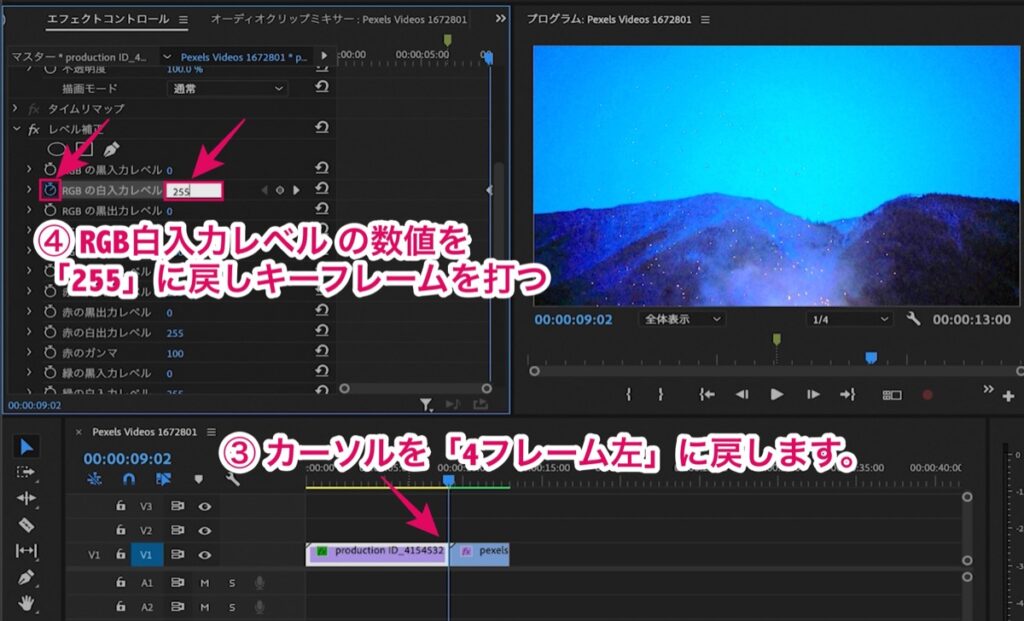Screen dimensions: 1024x621
Task: Open timeline display settings wrench
Action: [x=232, y=479]
